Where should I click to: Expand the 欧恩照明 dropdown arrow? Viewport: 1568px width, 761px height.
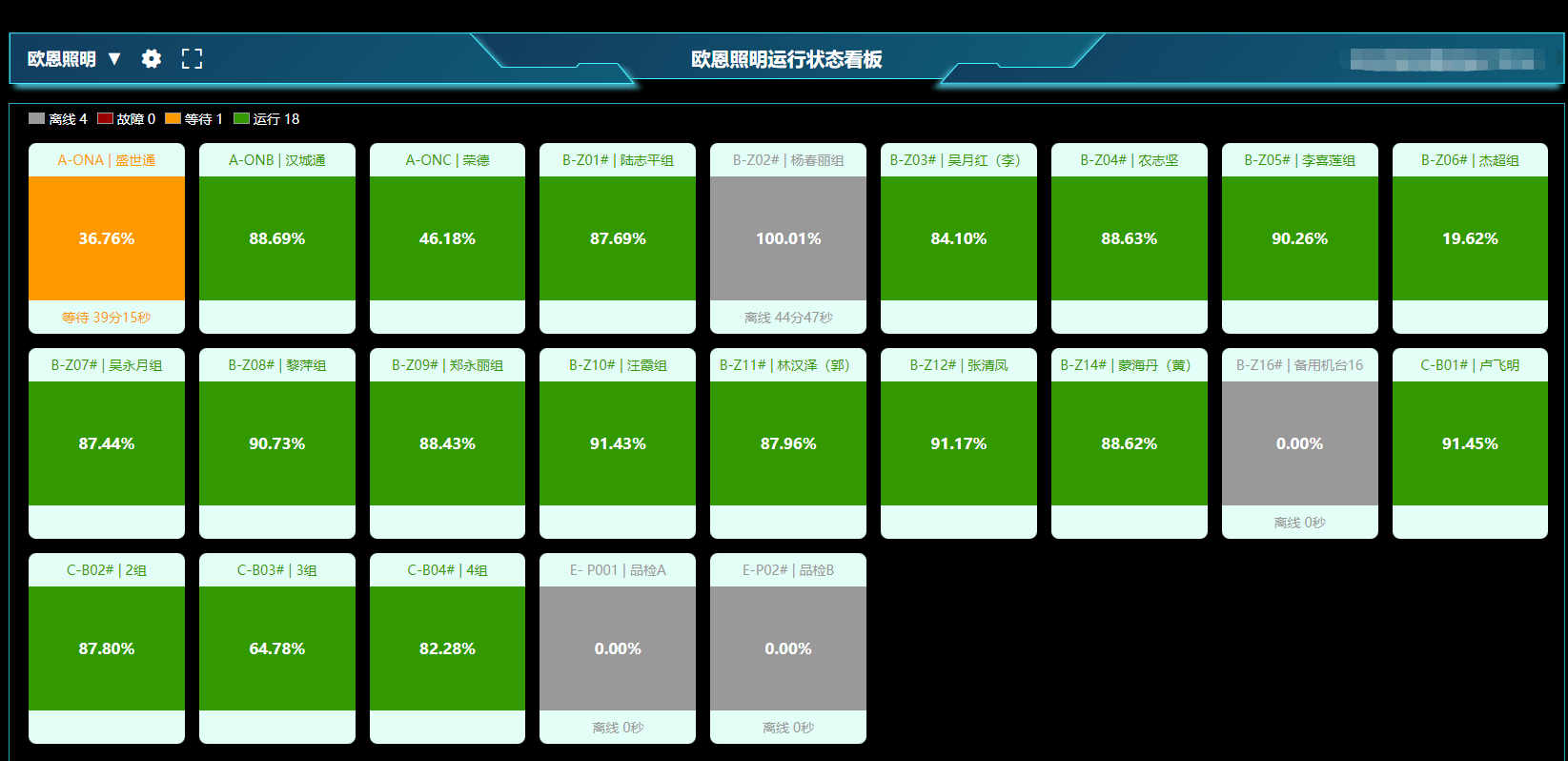point(114,59)
